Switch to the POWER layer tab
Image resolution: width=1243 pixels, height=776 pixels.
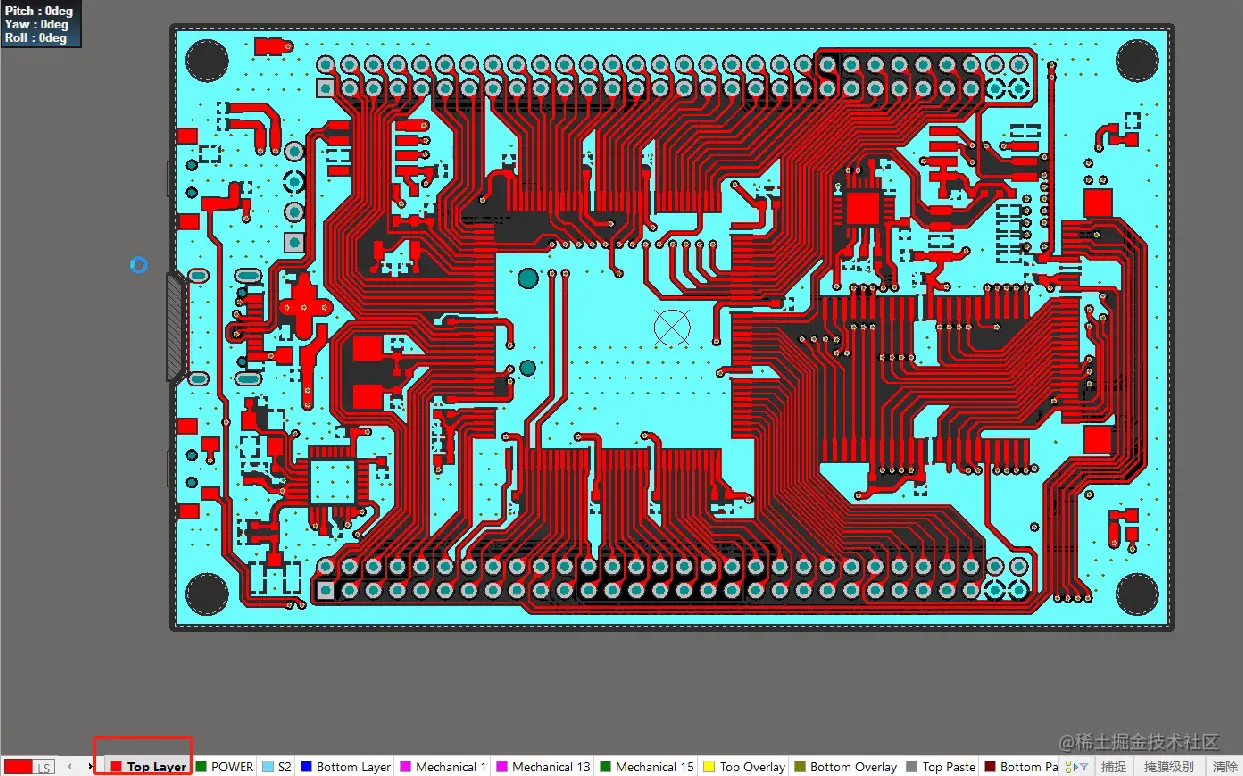225,767
